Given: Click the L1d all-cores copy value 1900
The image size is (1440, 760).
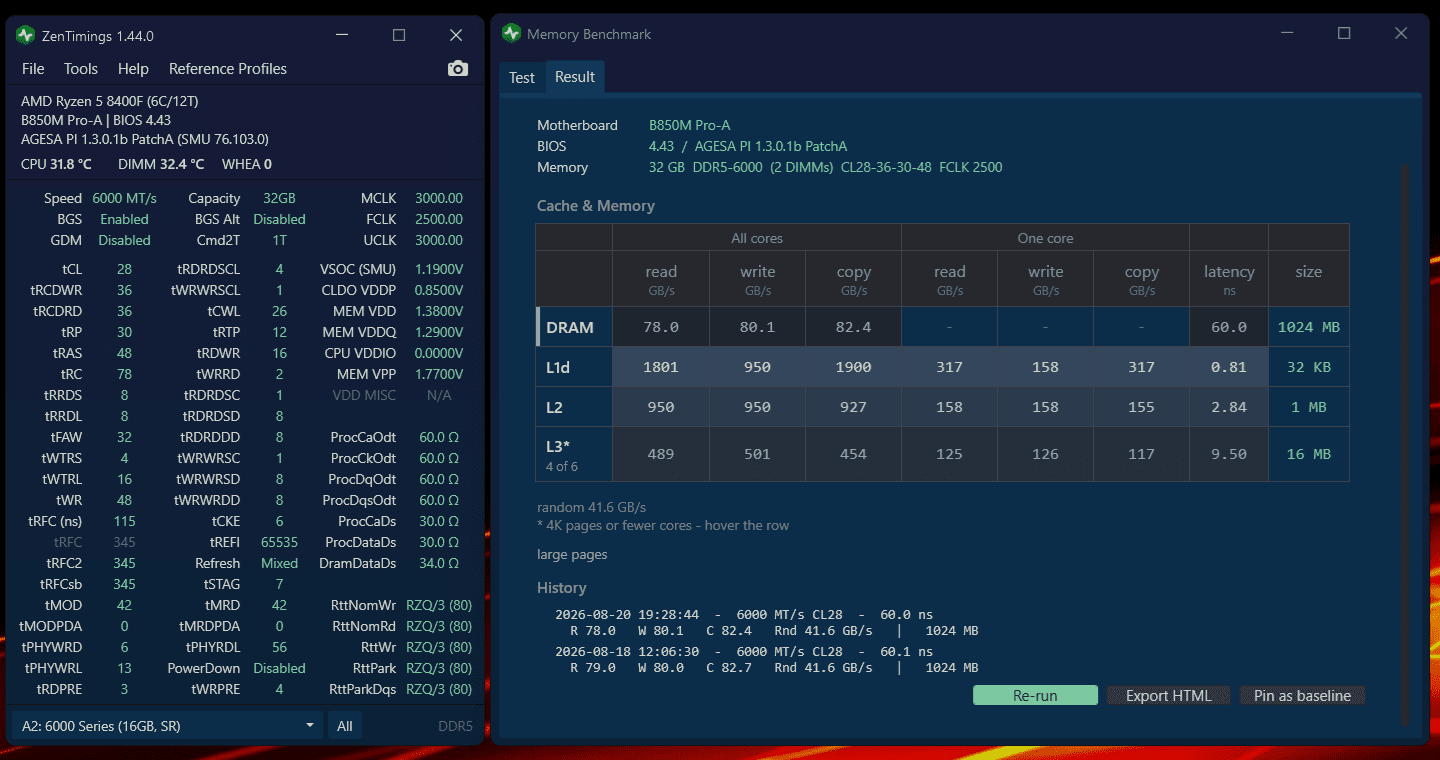Looking at the screenshot, I should 853,367.
